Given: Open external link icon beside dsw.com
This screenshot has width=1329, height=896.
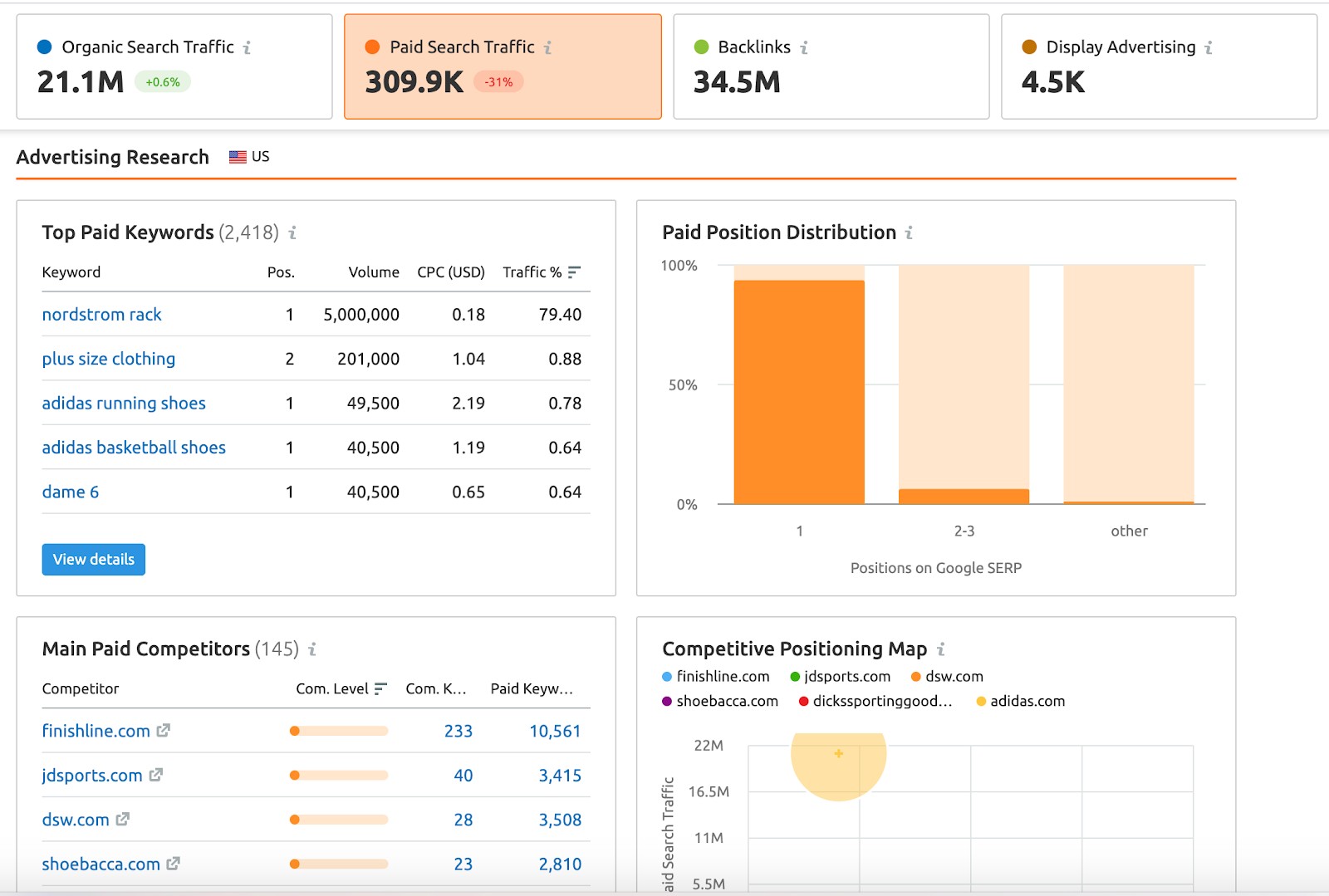Looking at the screenshot, I should pos(123,820).
